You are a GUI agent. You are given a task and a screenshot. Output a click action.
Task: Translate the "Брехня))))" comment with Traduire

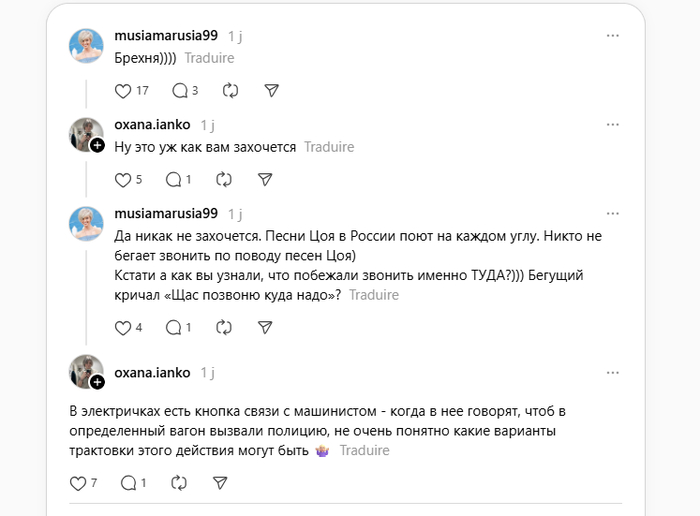point(209,58)
